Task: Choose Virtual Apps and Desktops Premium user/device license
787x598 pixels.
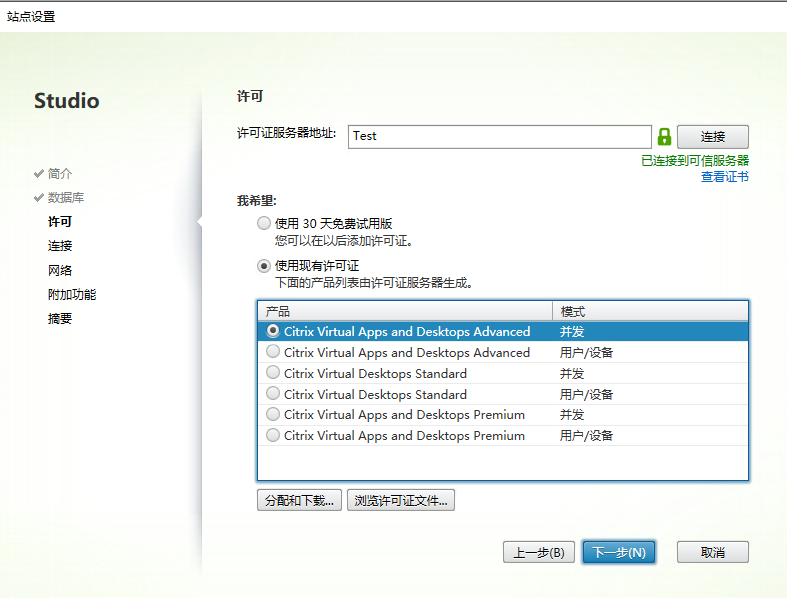Action: [x=273, y=436]
